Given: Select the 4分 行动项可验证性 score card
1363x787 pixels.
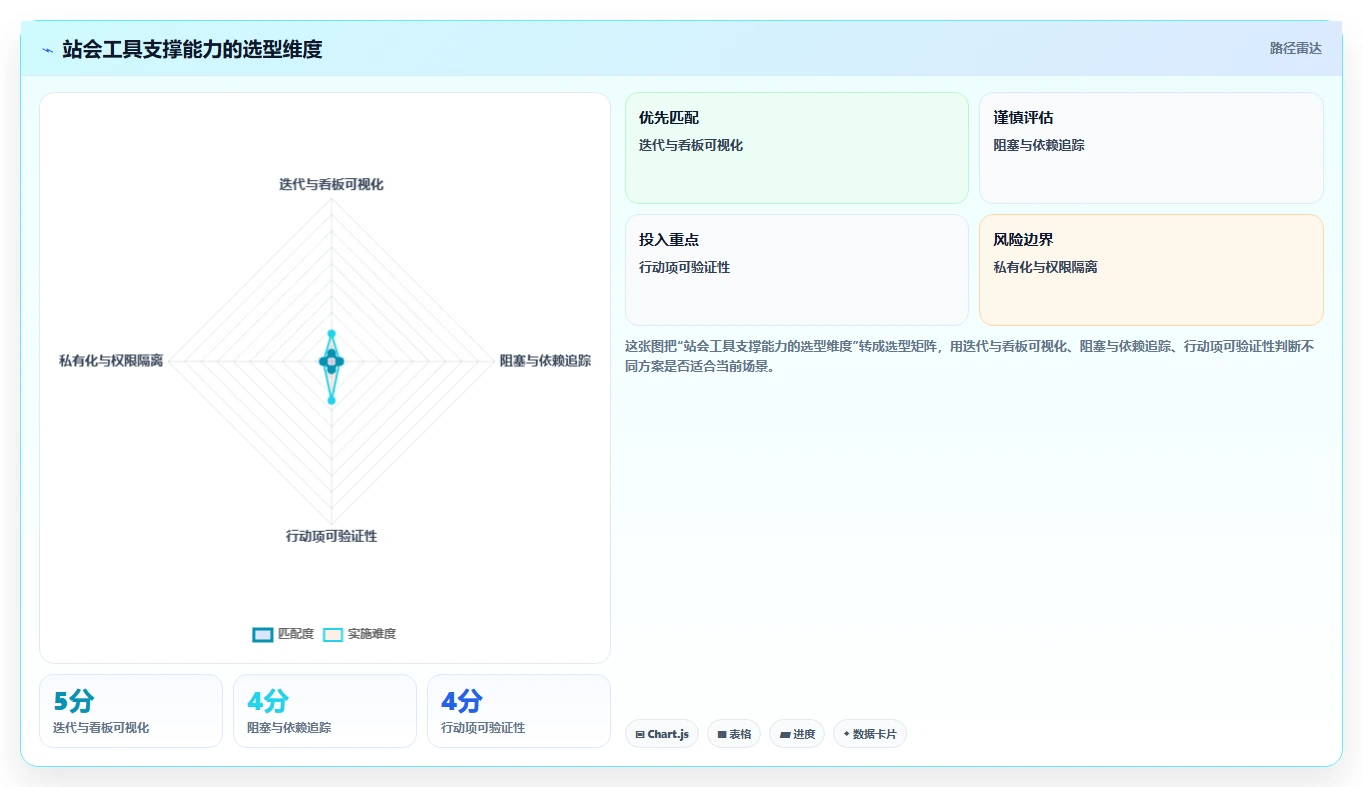Looking at the screenshot, I should pyautogui.click(x=519, y=711).
